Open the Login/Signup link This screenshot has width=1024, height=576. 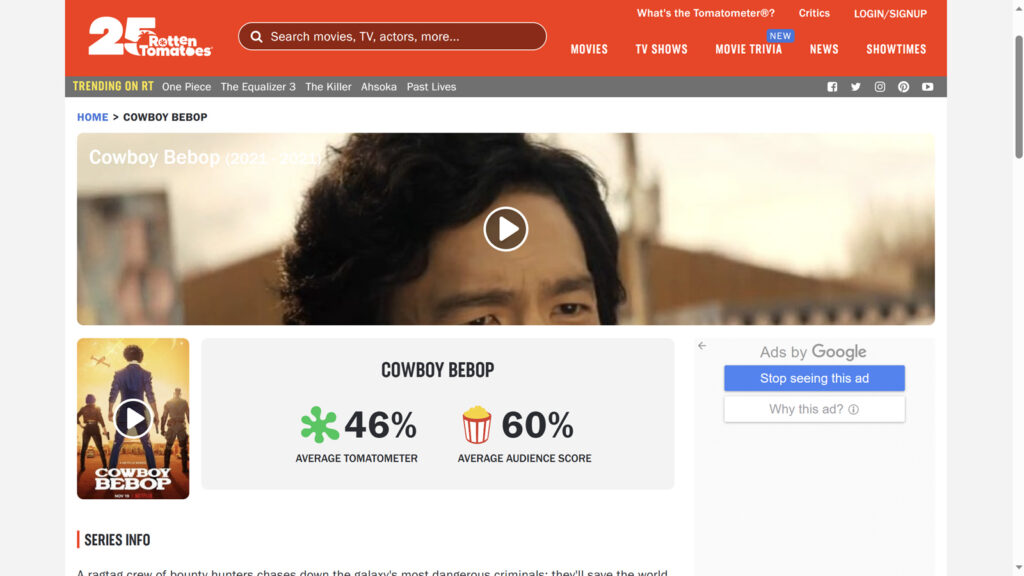(890, 14)
